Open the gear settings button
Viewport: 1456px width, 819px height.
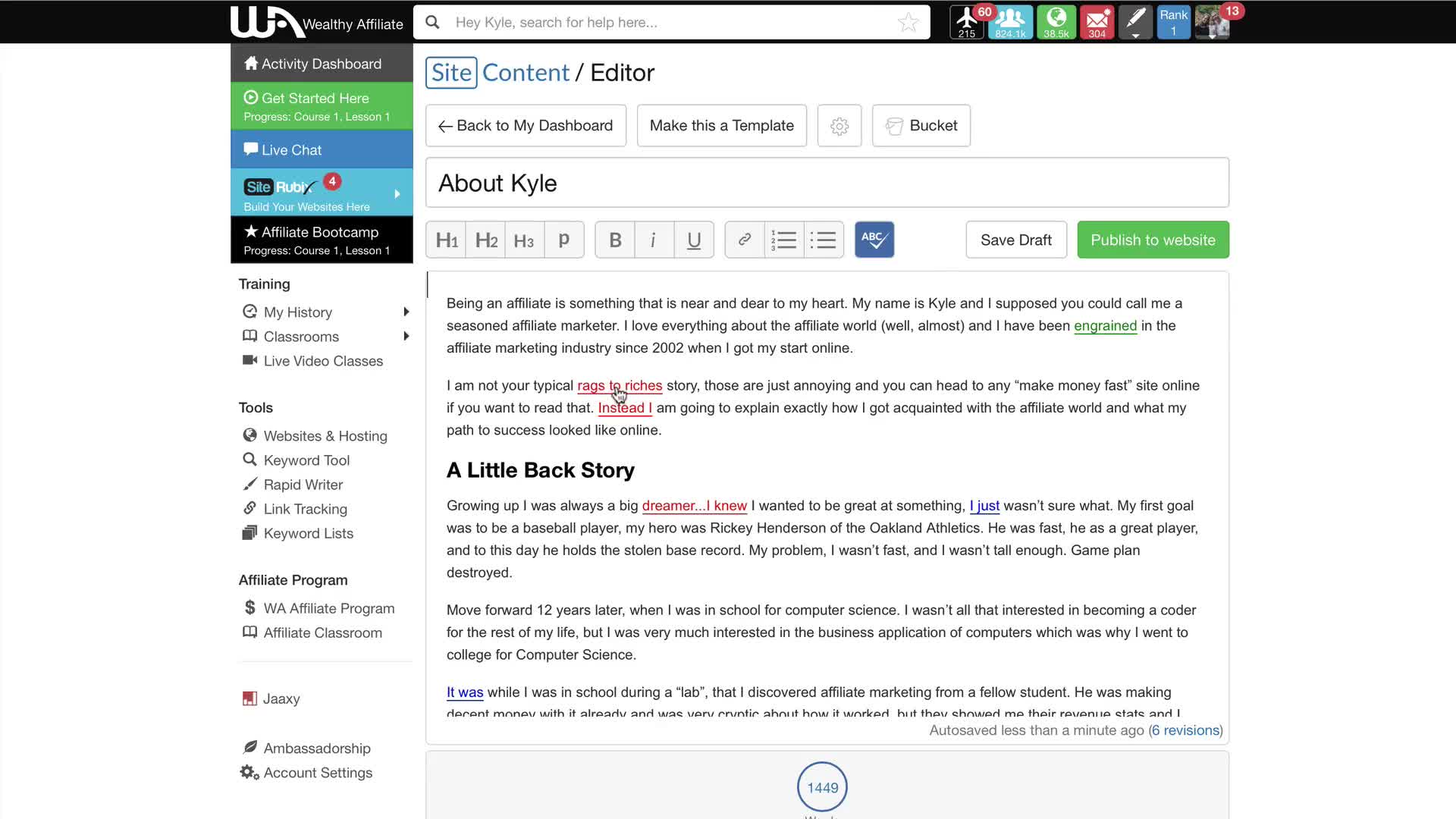coord(839,126)
